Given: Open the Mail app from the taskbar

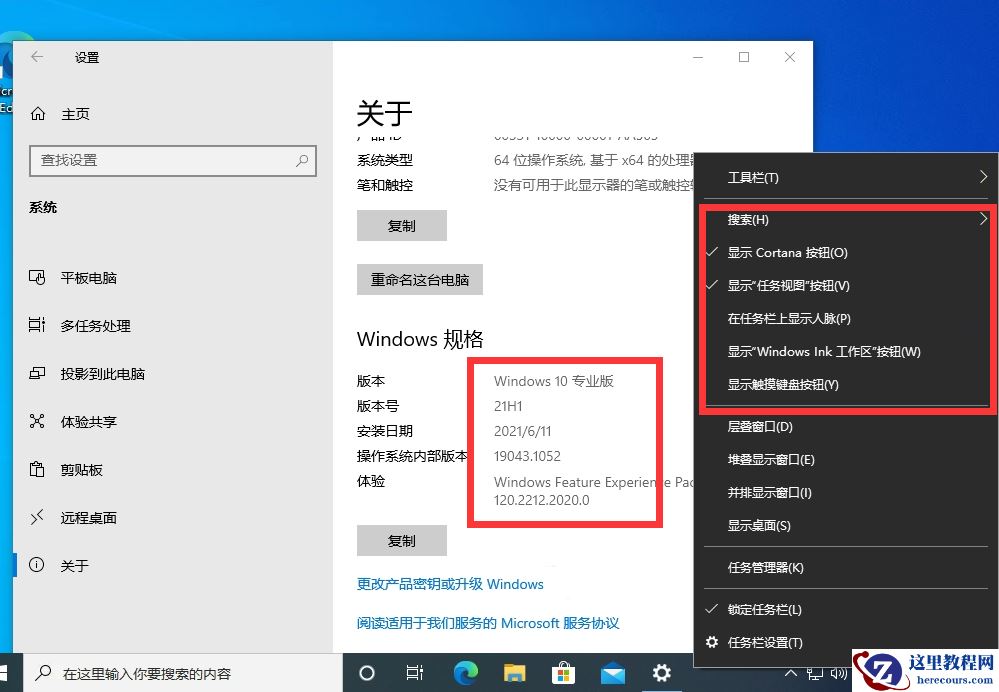Looking at the screenshot, I should (x=613, y=673).
